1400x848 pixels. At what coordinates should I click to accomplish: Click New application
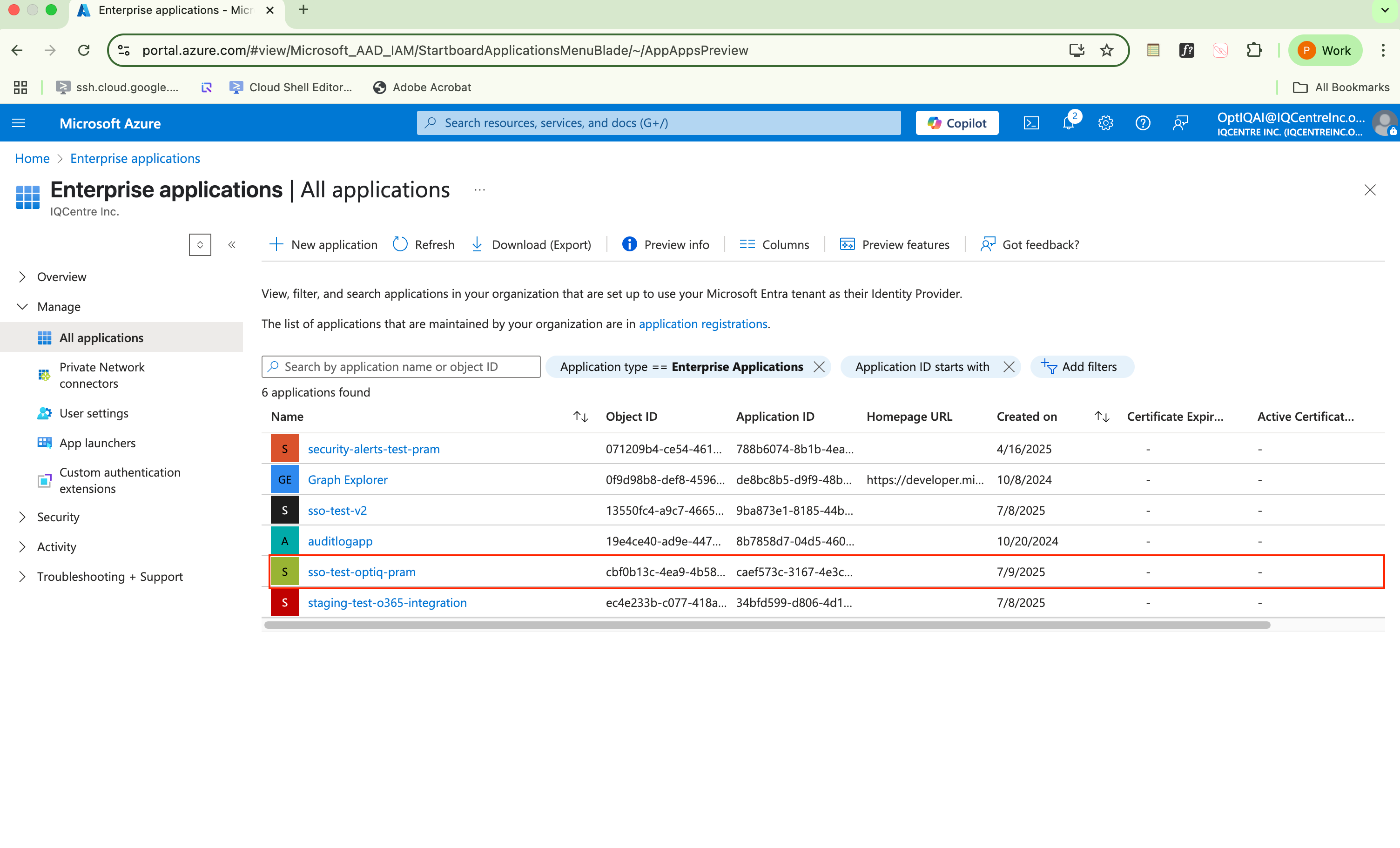[323, 244]
